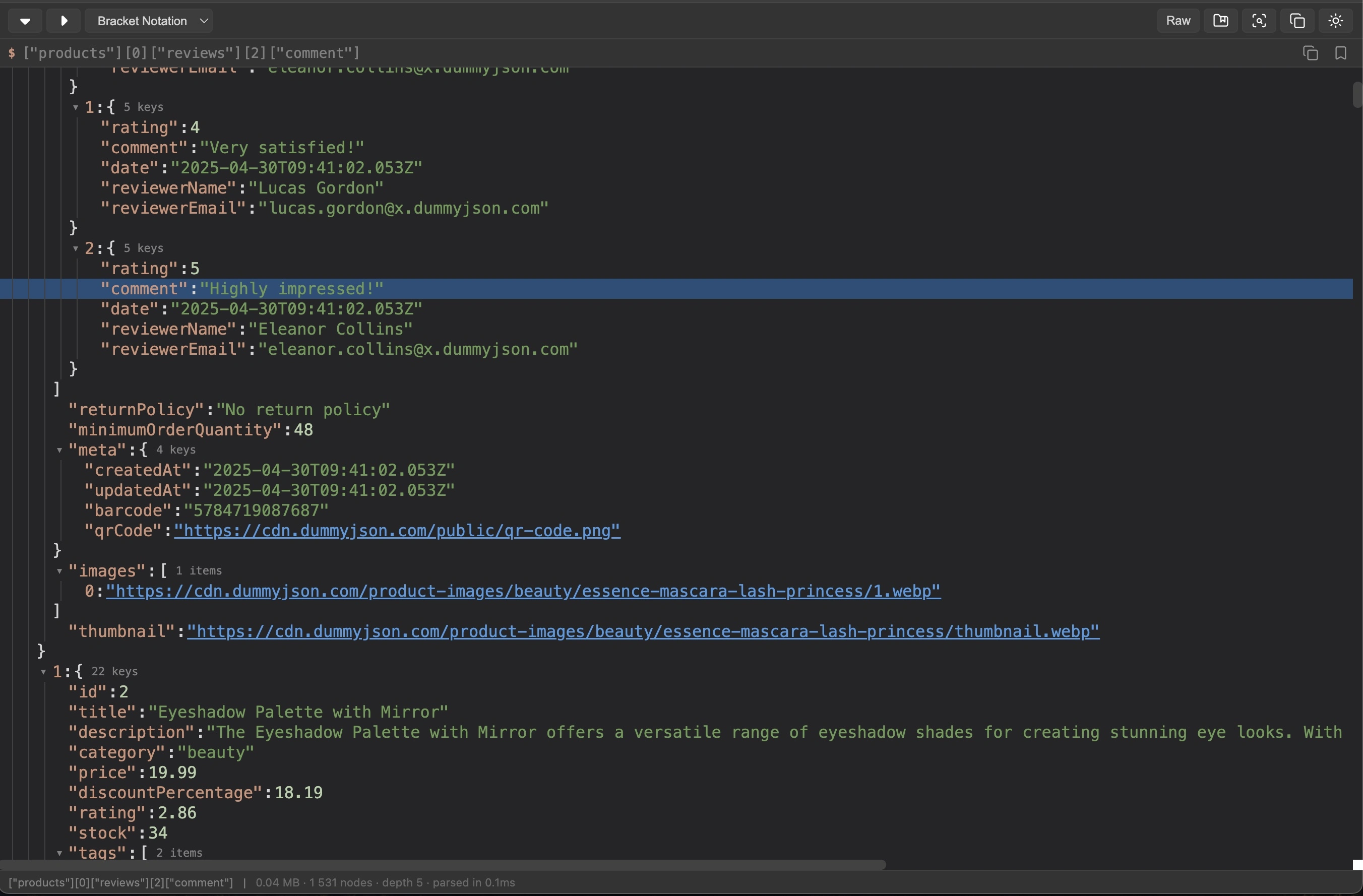Bookmark the current path
1363x896 pixels.
[1341, 53]
